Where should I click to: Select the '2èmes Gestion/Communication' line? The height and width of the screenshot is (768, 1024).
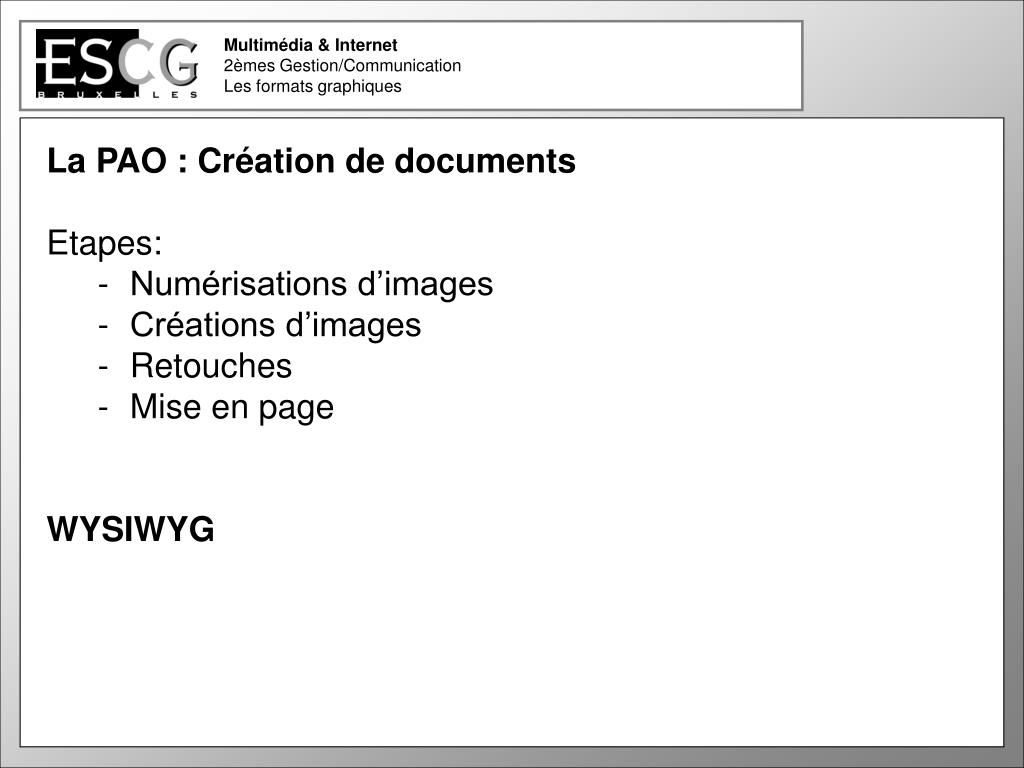point(342,65)
